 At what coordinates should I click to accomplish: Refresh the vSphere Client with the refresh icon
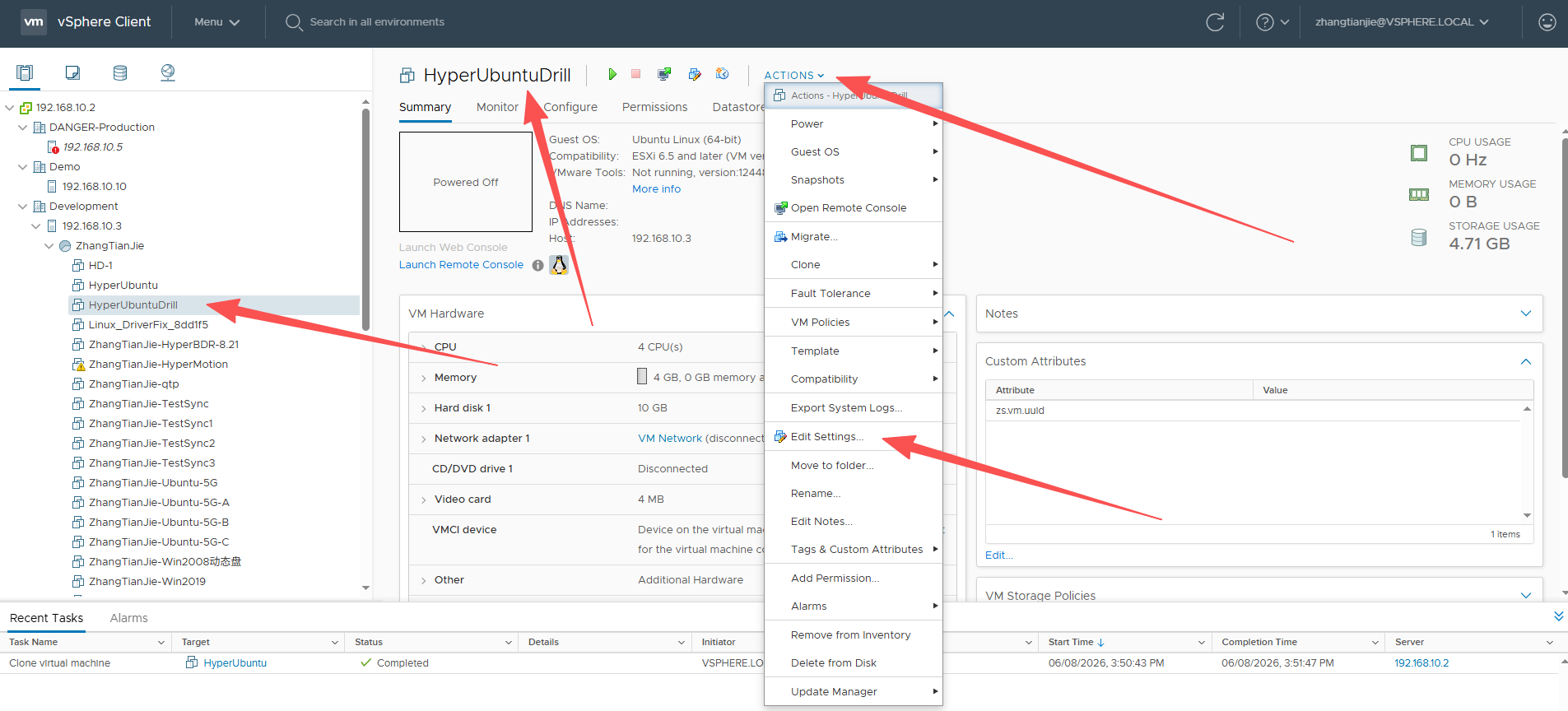1215,22
